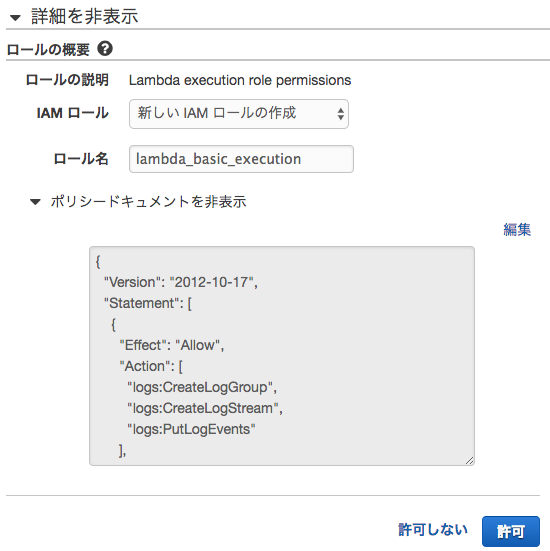This screenshot has height=551, width=550.
Task: Click the "Action": [ line
Action: click(x=151, y=367)
